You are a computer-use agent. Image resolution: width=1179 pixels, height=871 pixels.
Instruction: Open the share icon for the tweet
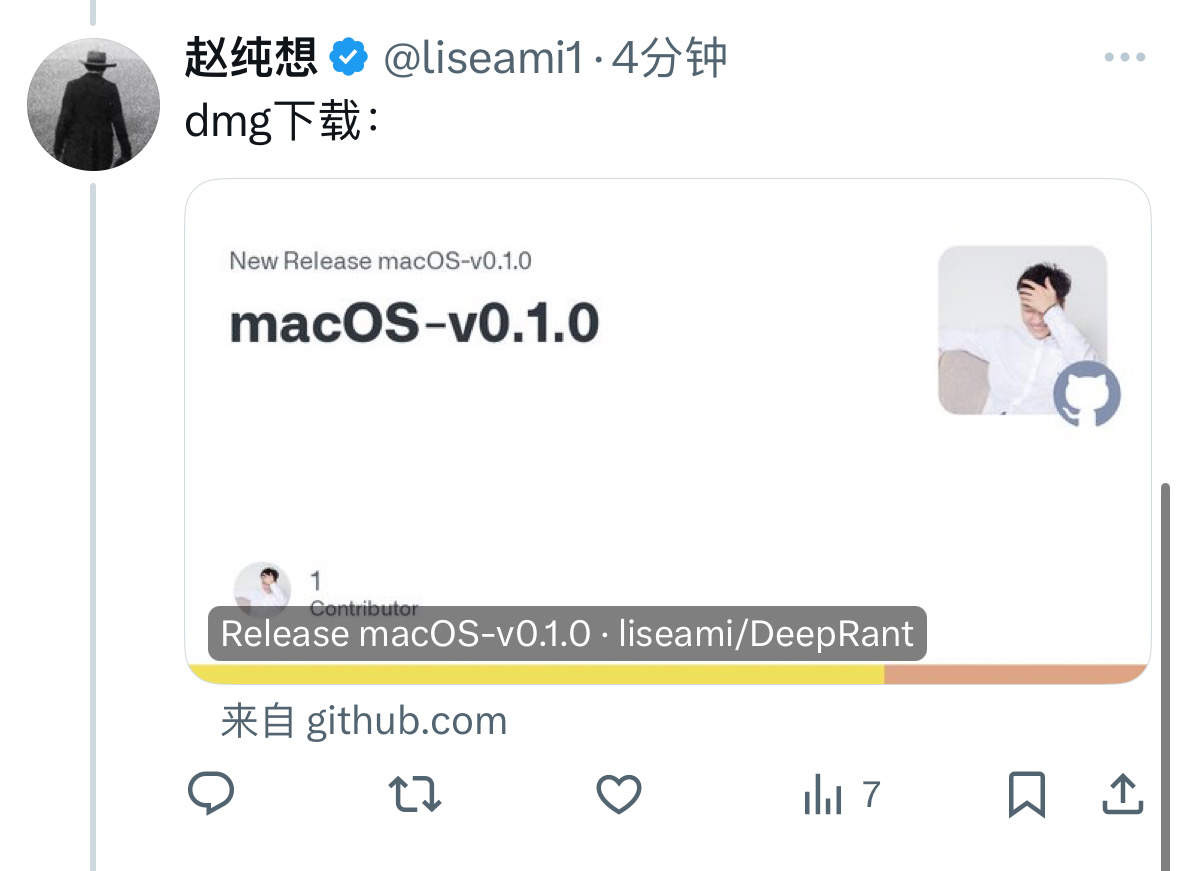point(1123,794)
